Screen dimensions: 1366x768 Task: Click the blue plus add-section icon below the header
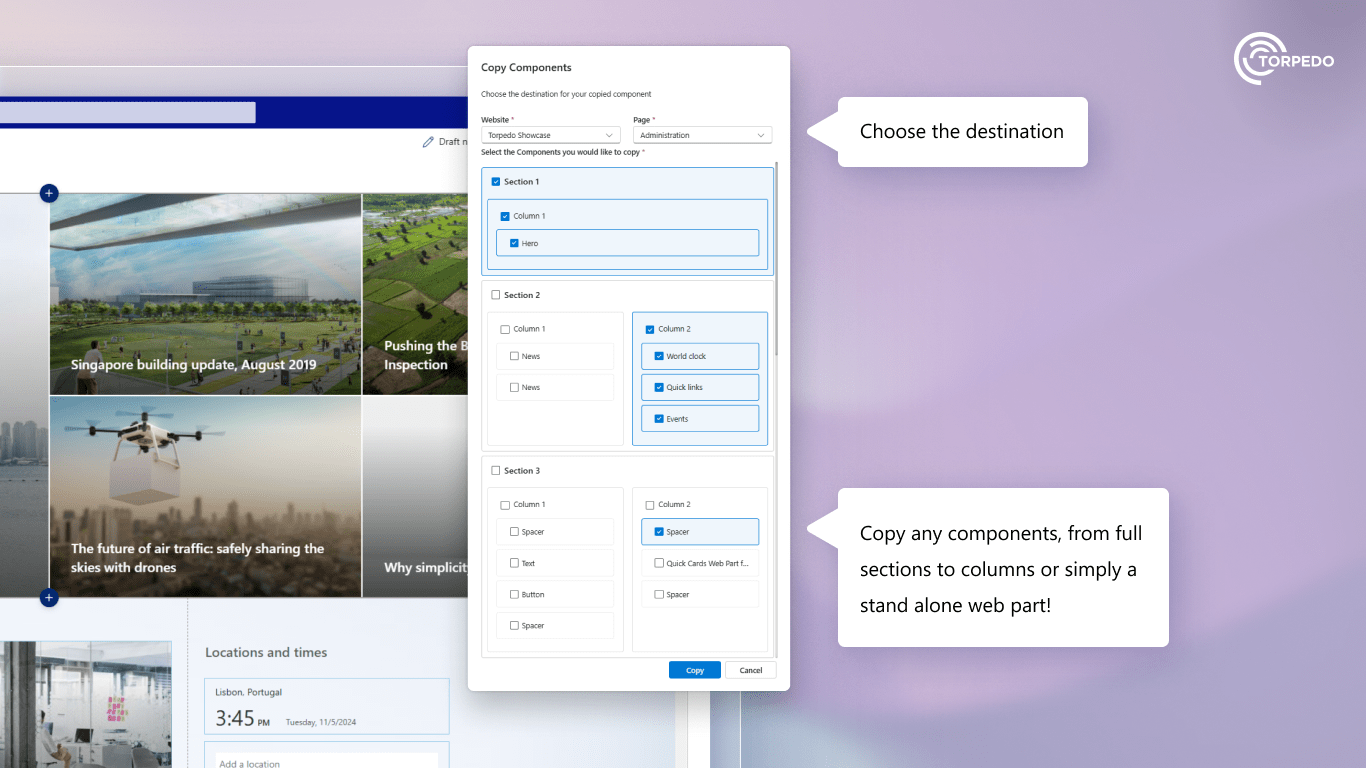(x=49, y=193)
